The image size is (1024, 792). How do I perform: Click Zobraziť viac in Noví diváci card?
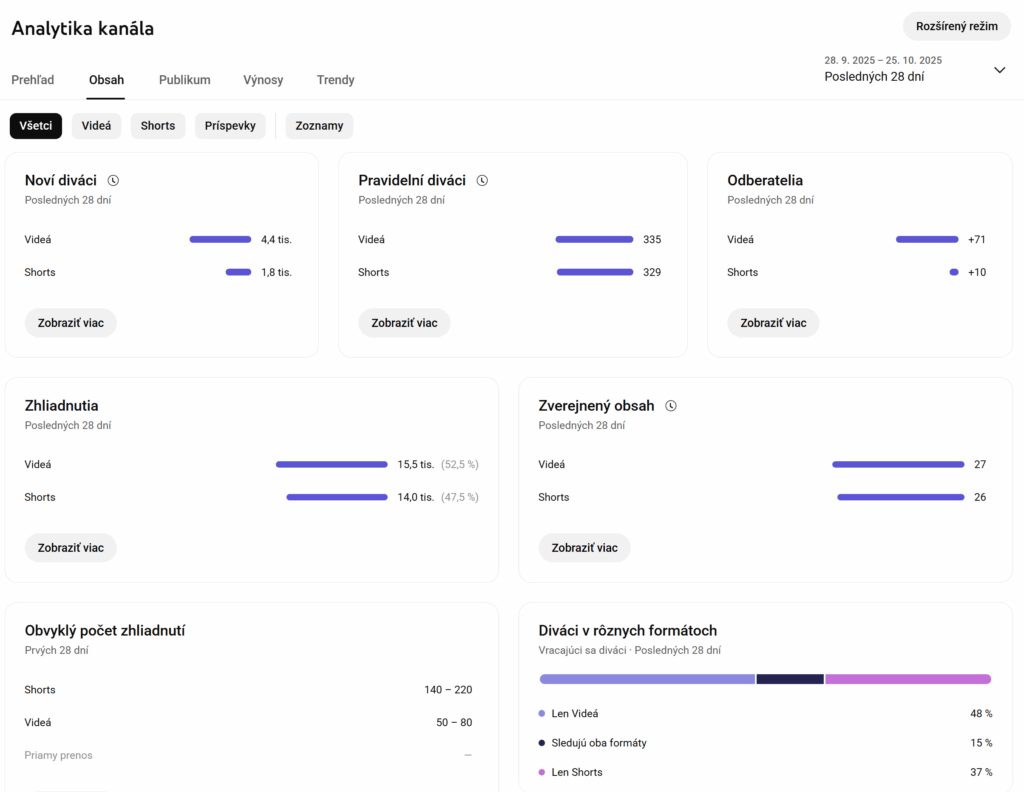click(x=71, y=323)
